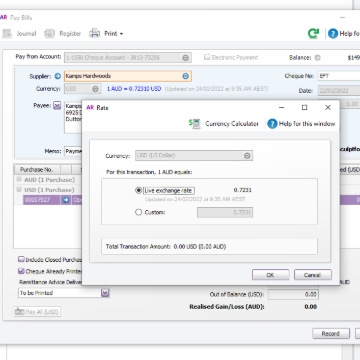Click the Record button
This screenshot has width=360, height=360.
tap(331, 334)
